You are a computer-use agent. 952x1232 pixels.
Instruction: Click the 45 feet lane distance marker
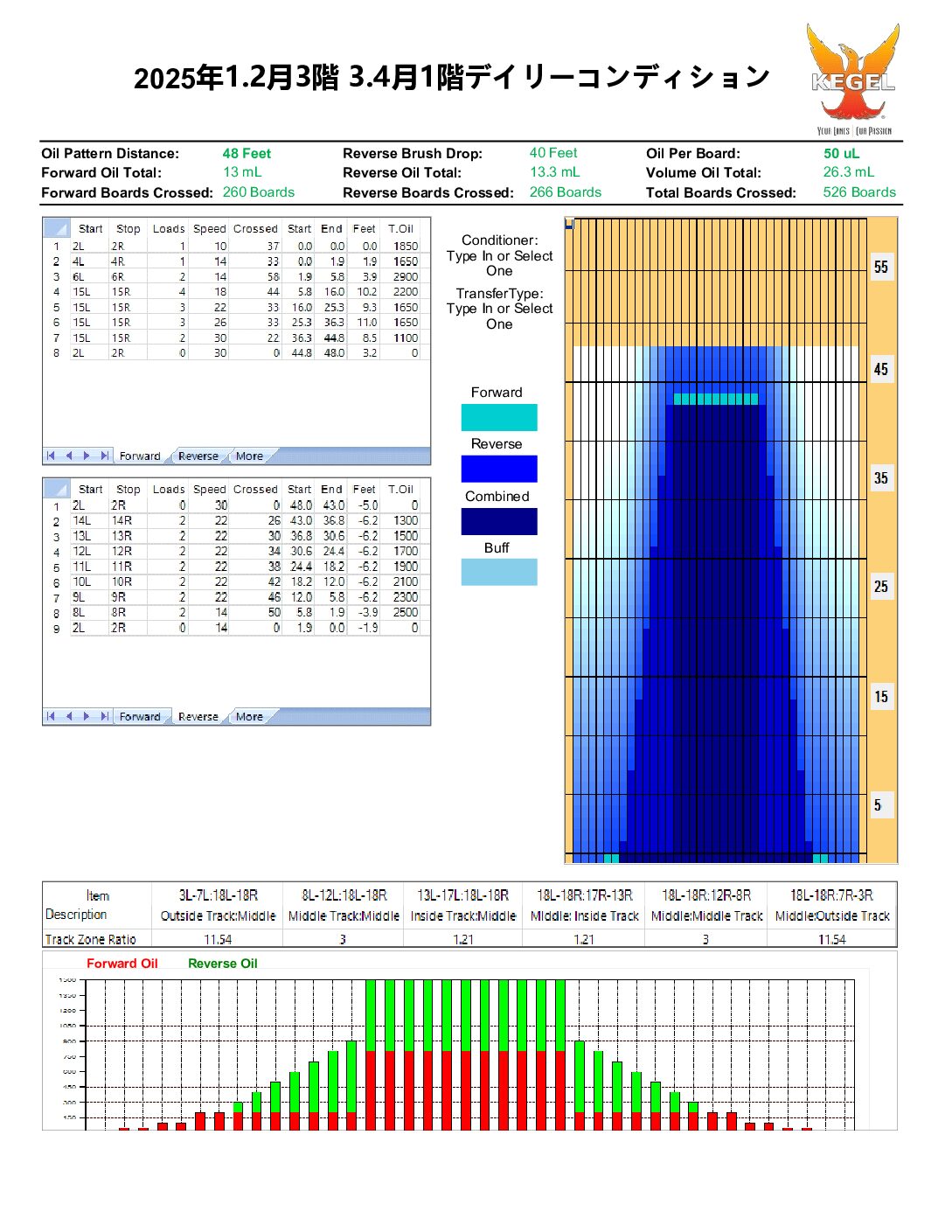pos(881,369)
